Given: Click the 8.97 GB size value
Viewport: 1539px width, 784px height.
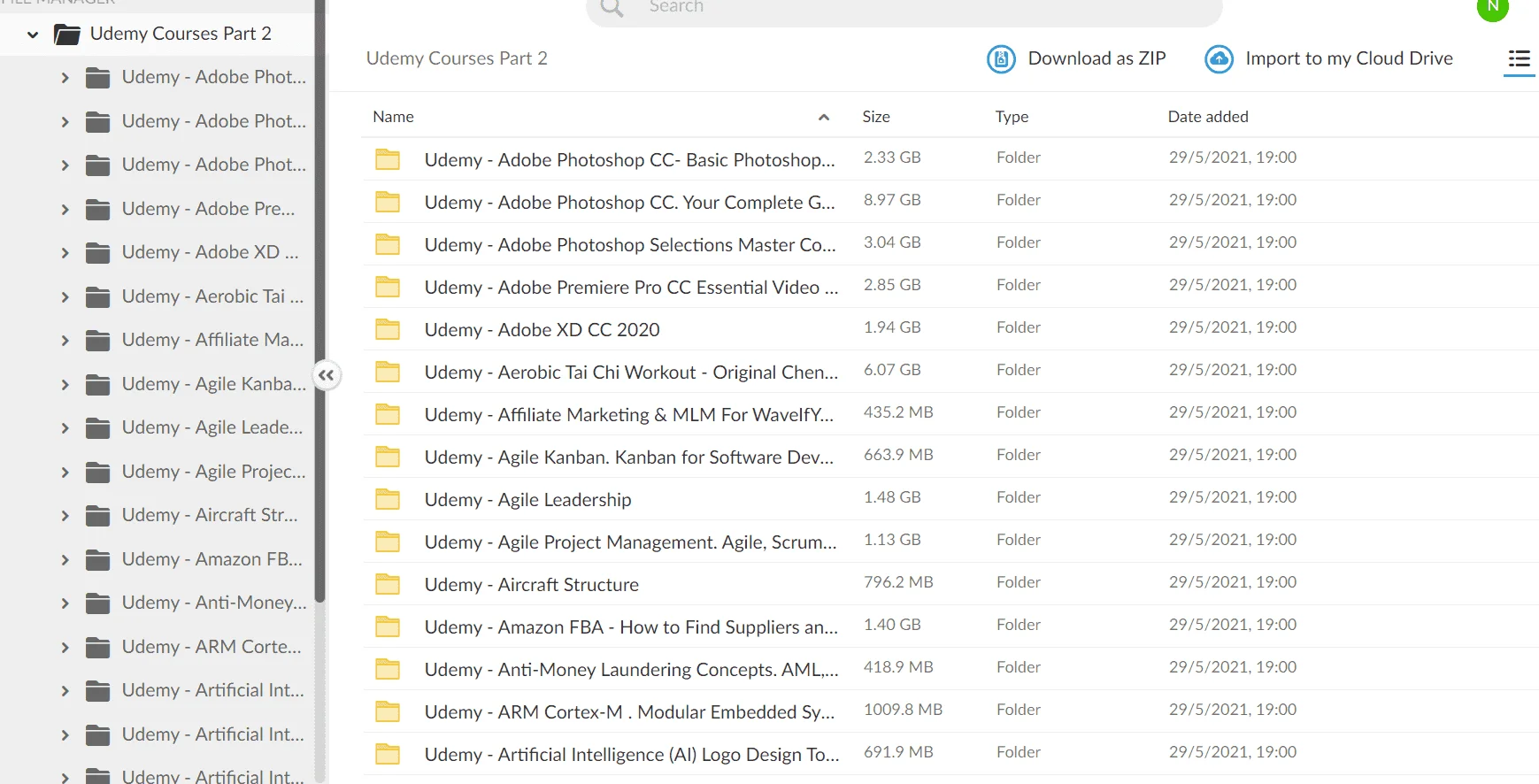Looking at the screenshot, I should (x=892, y=200).
